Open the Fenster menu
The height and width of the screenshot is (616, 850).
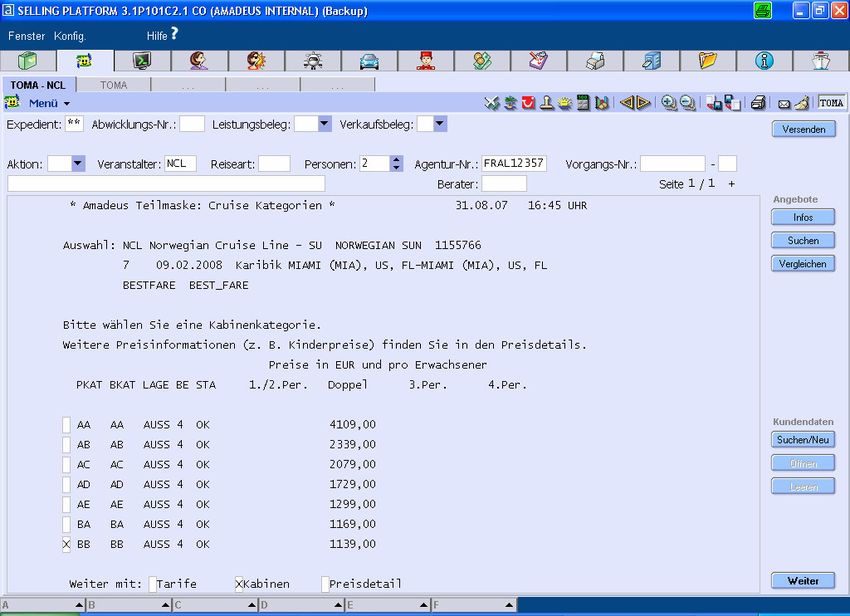tap(27, 36)
